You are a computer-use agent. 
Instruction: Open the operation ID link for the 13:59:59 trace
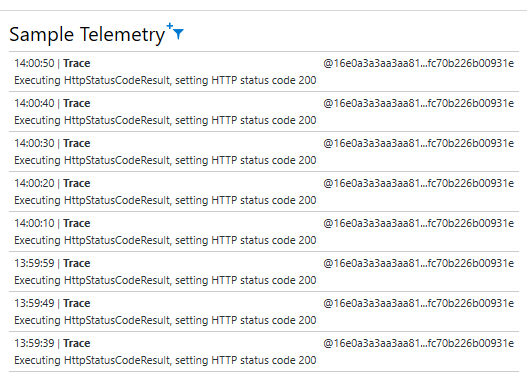pos(418,263)
